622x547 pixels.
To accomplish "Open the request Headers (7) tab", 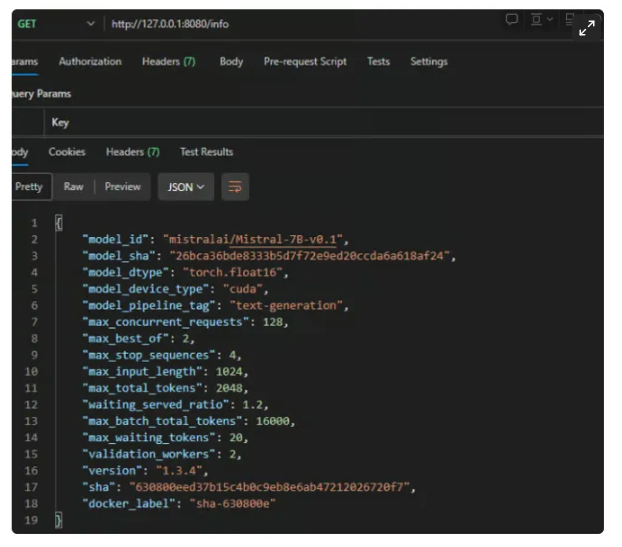I will 169,61.
